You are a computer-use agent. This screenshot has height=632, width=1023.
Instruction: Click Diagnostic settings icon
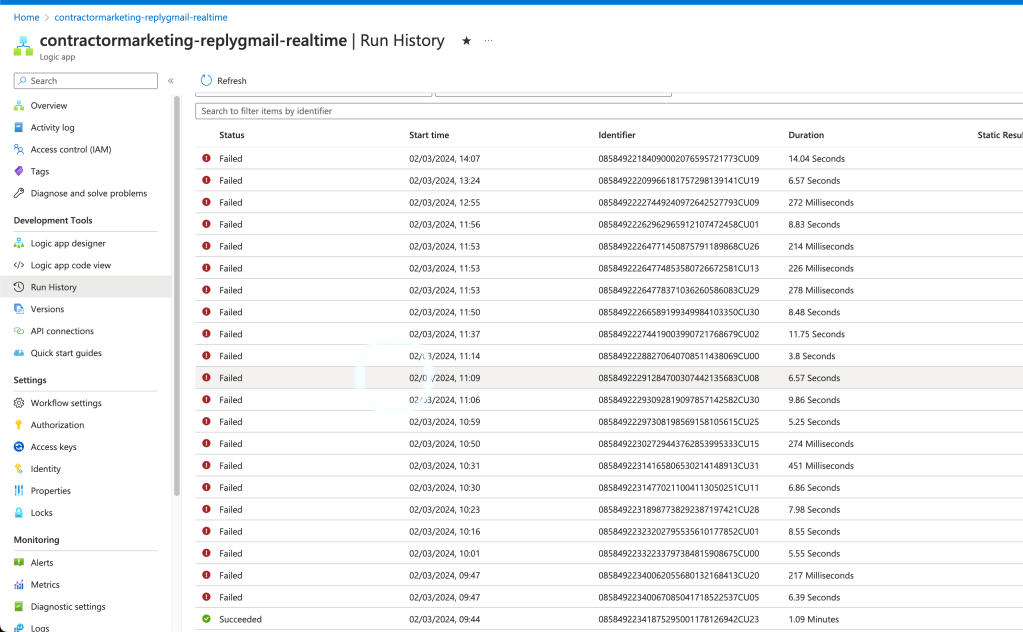19,607
